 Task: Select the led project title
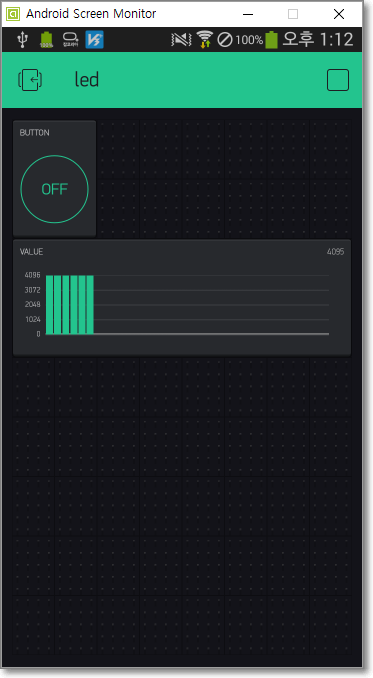point(87,80)
